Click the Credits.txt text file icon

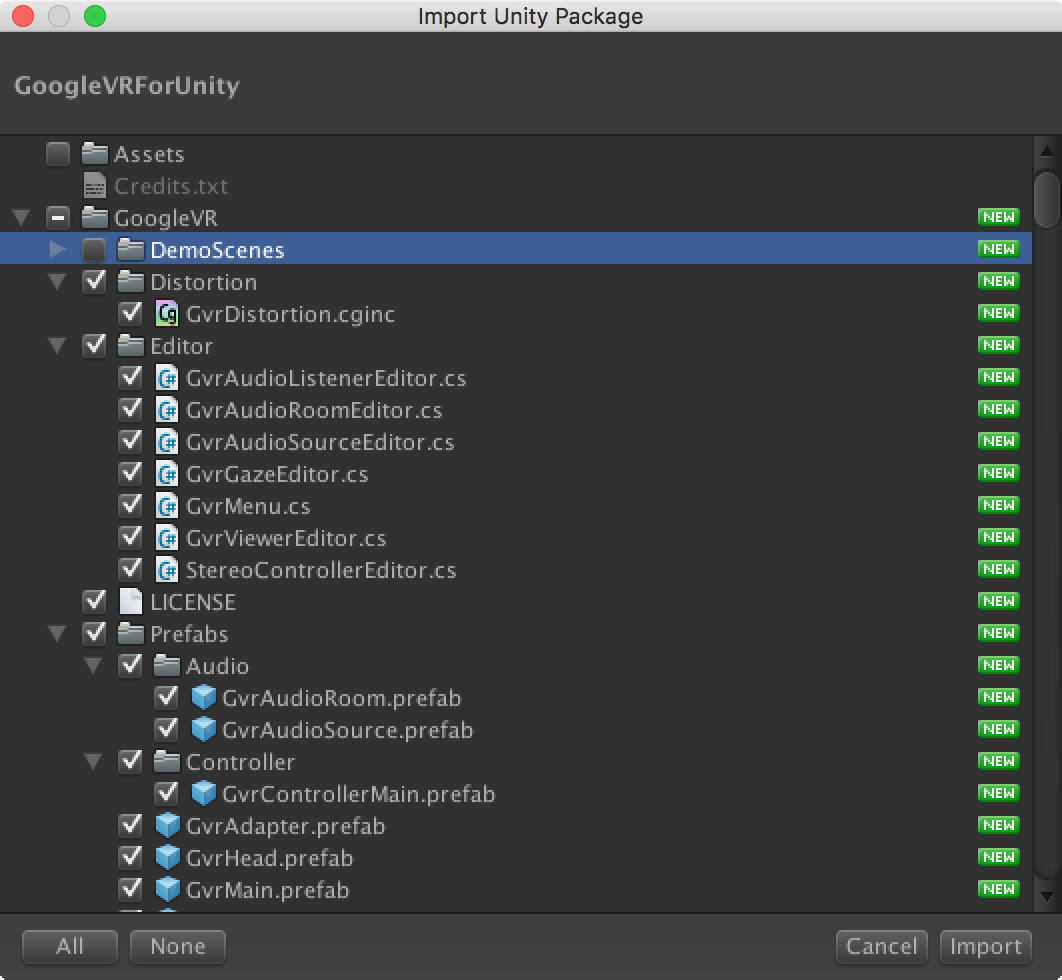point(95,186)
